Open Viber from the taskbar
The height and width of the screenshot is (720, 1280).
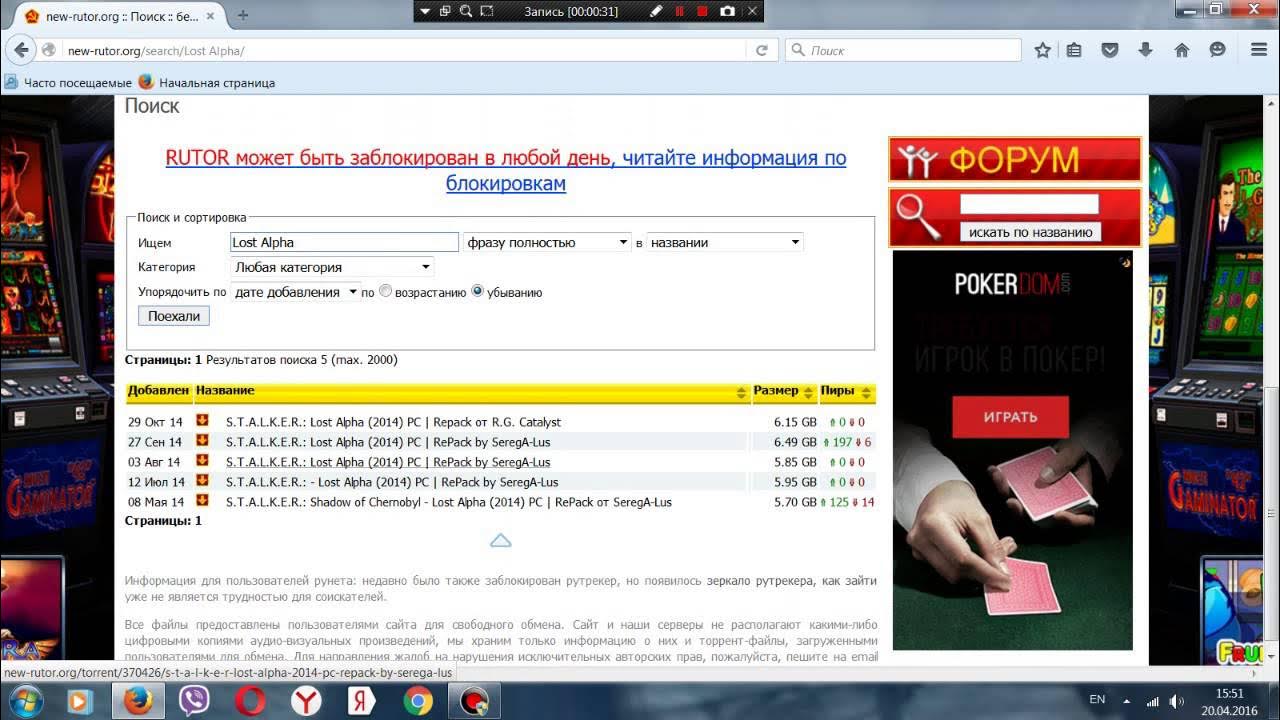(194, 701)
